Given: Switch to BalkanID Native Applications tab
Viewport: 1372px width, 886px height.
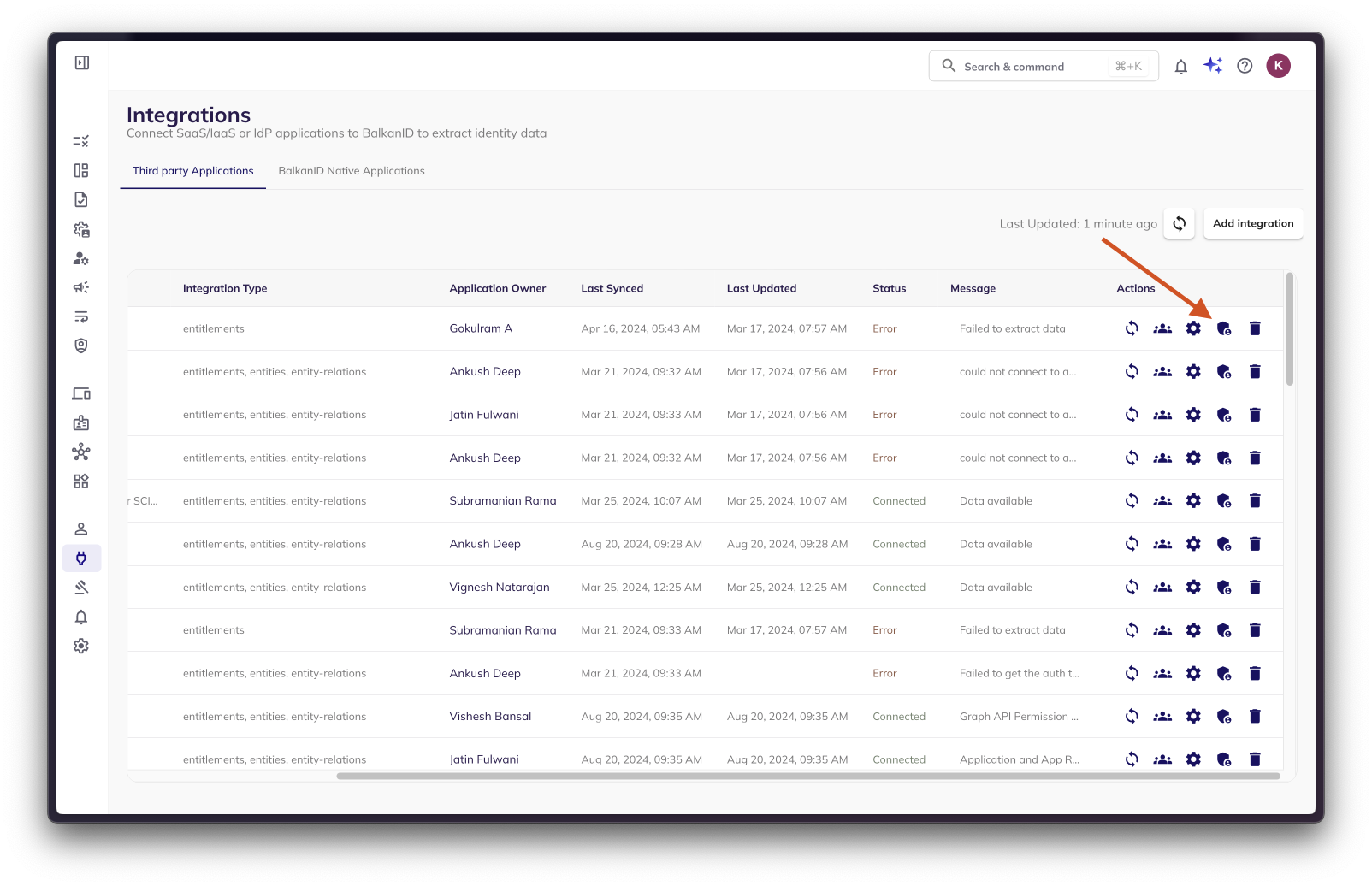Looking at the screenshot, I should (x=351, y=171).
